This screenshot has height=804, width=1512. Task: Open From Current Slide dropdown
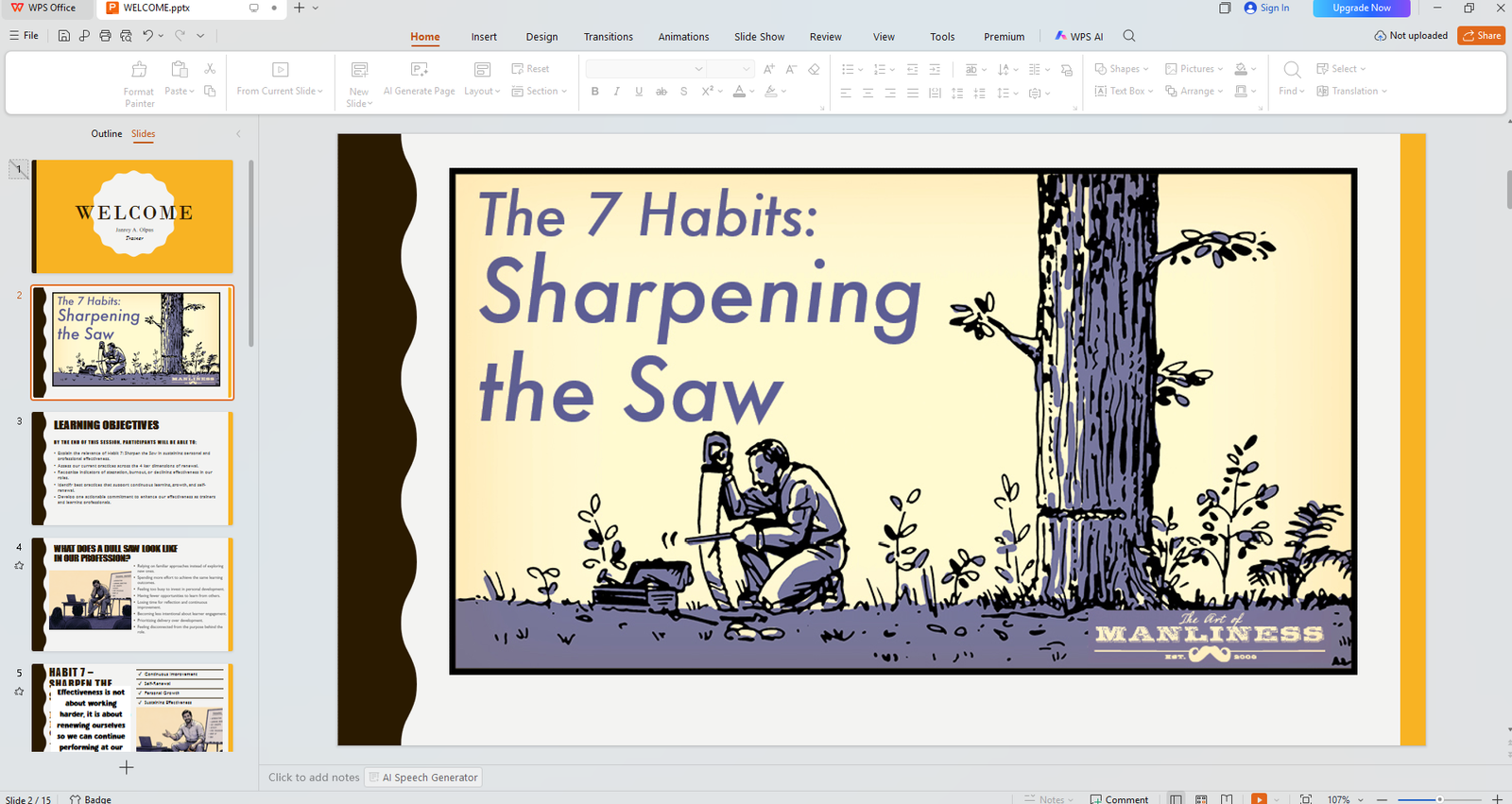tap(280, 91)
